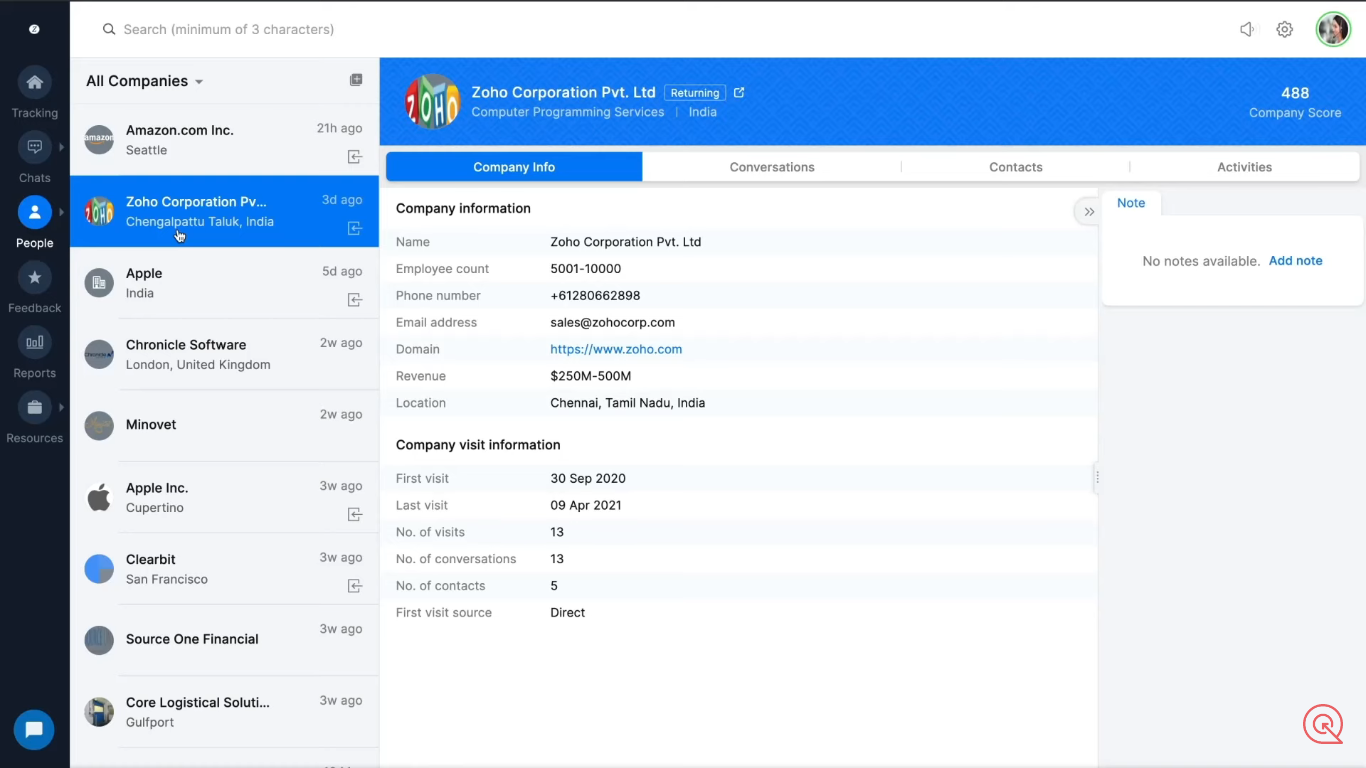
Task: Open the Reports chart icon
Action: coord(34,342)
